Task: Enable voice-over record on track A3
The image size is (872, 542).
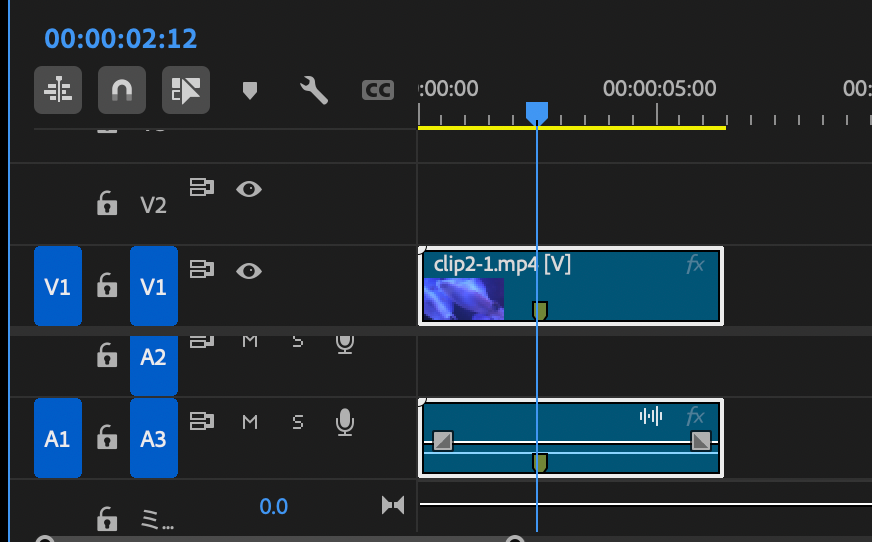Action: [345, 422]
